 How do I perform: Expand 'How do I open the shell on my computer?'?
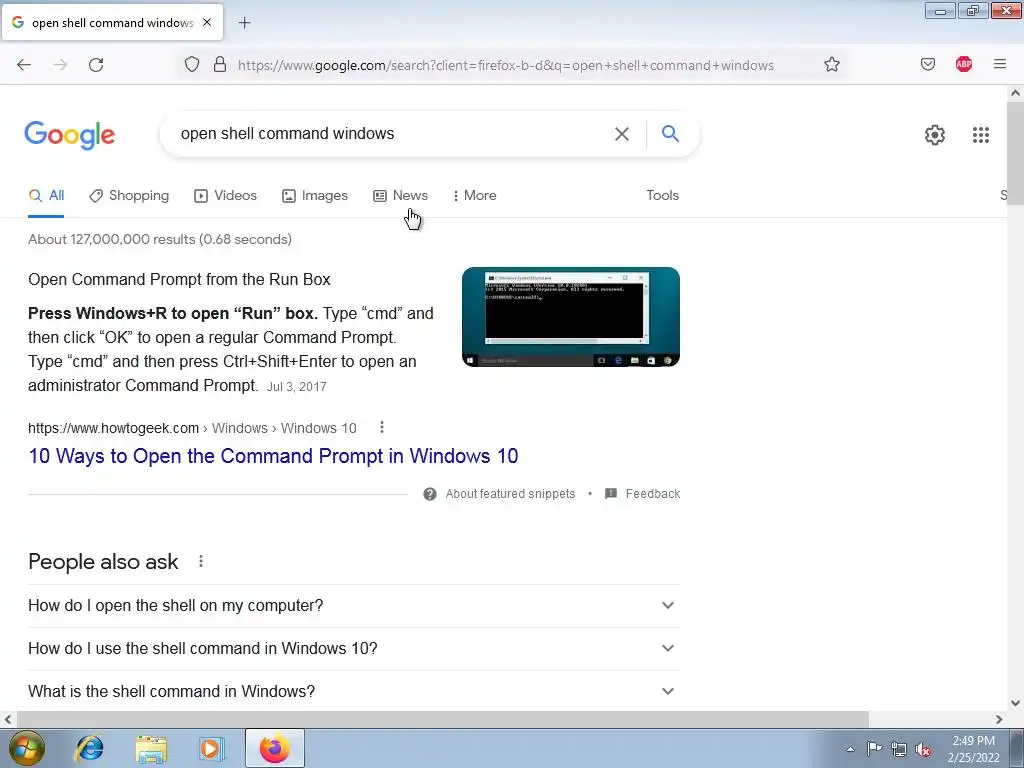click(353, 605)
